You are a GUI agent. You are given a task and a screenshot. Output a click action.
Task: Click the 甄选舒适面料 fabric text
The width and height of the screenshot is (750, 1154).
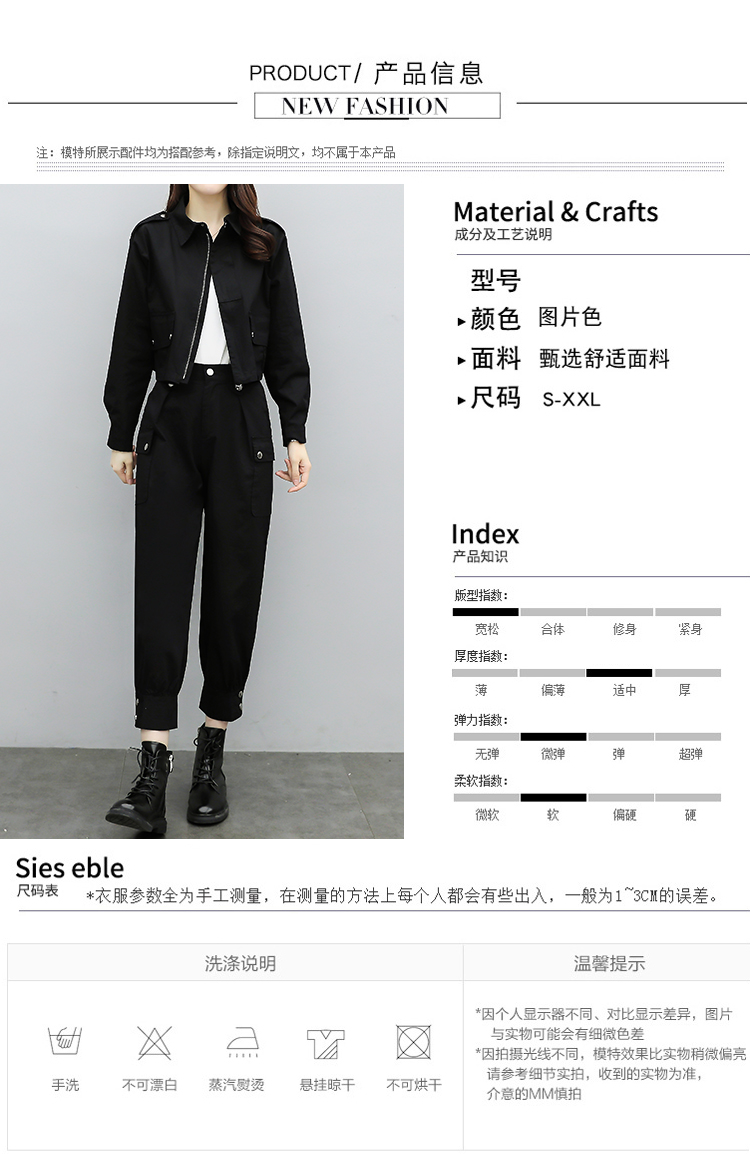click(x=604, y=359)
